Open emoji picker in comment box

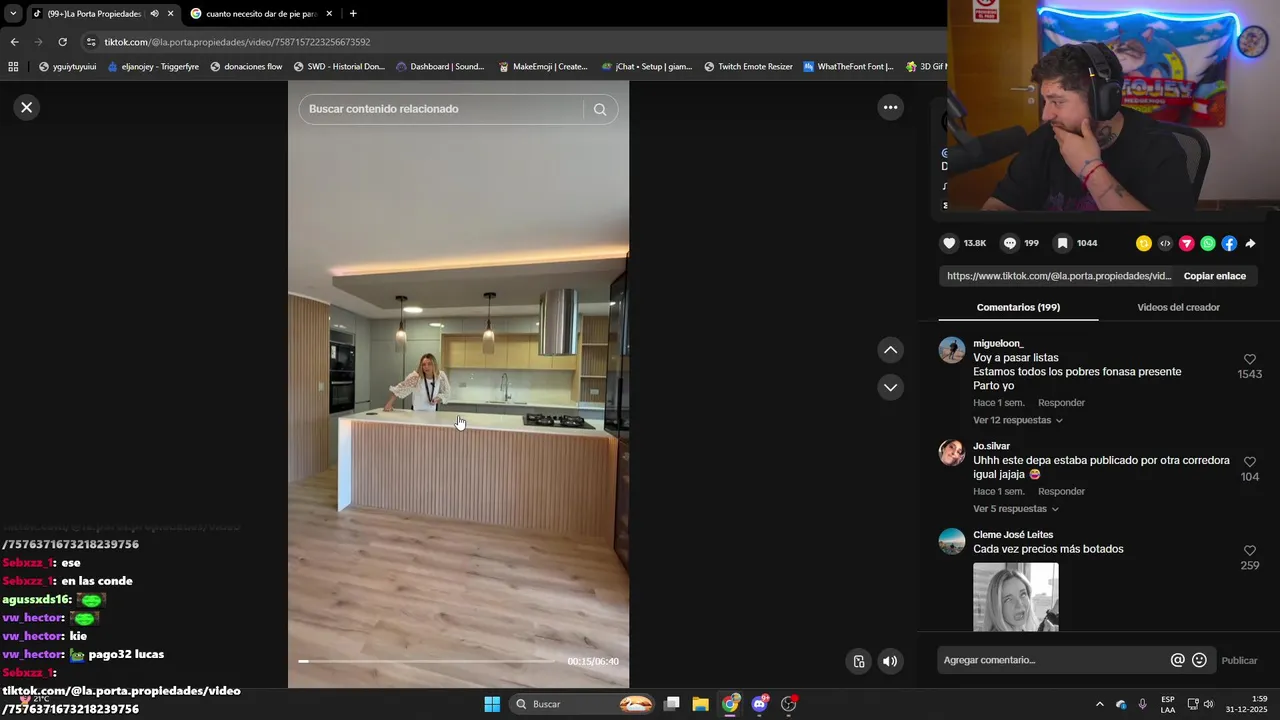click(x=1199, y=660)
